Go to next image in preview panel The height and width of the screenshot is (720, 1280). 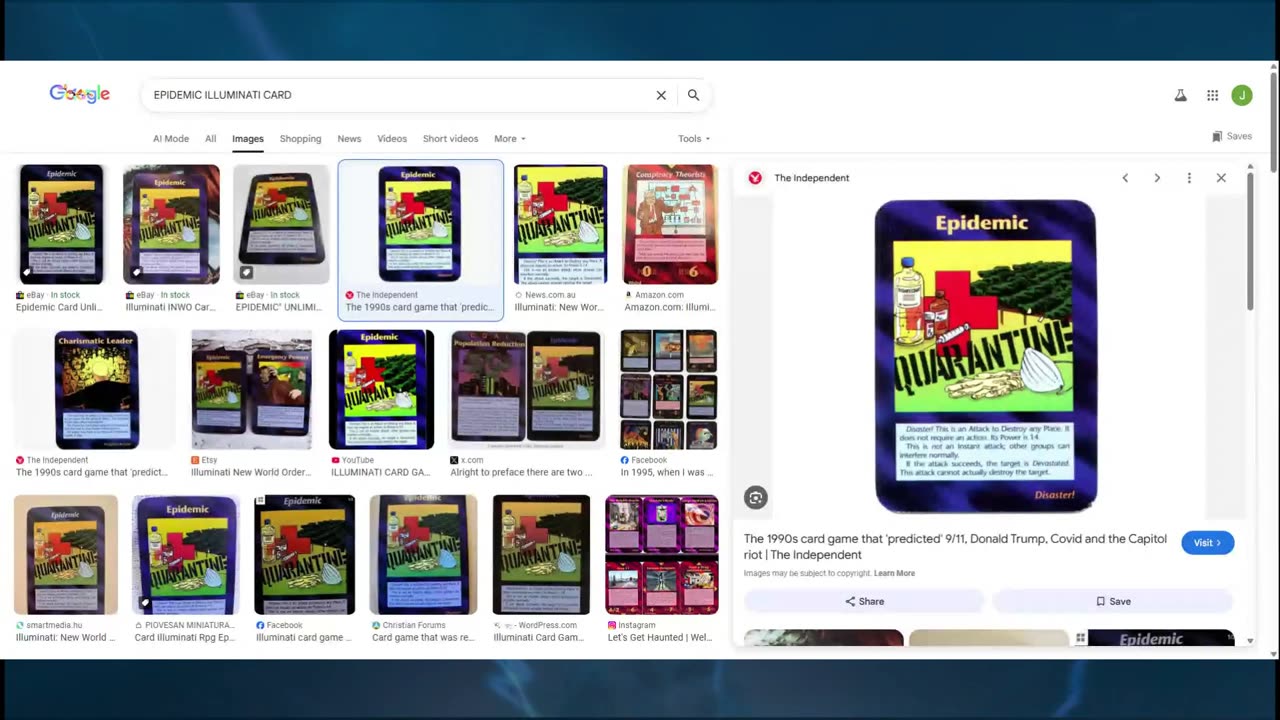(1157, 178)
